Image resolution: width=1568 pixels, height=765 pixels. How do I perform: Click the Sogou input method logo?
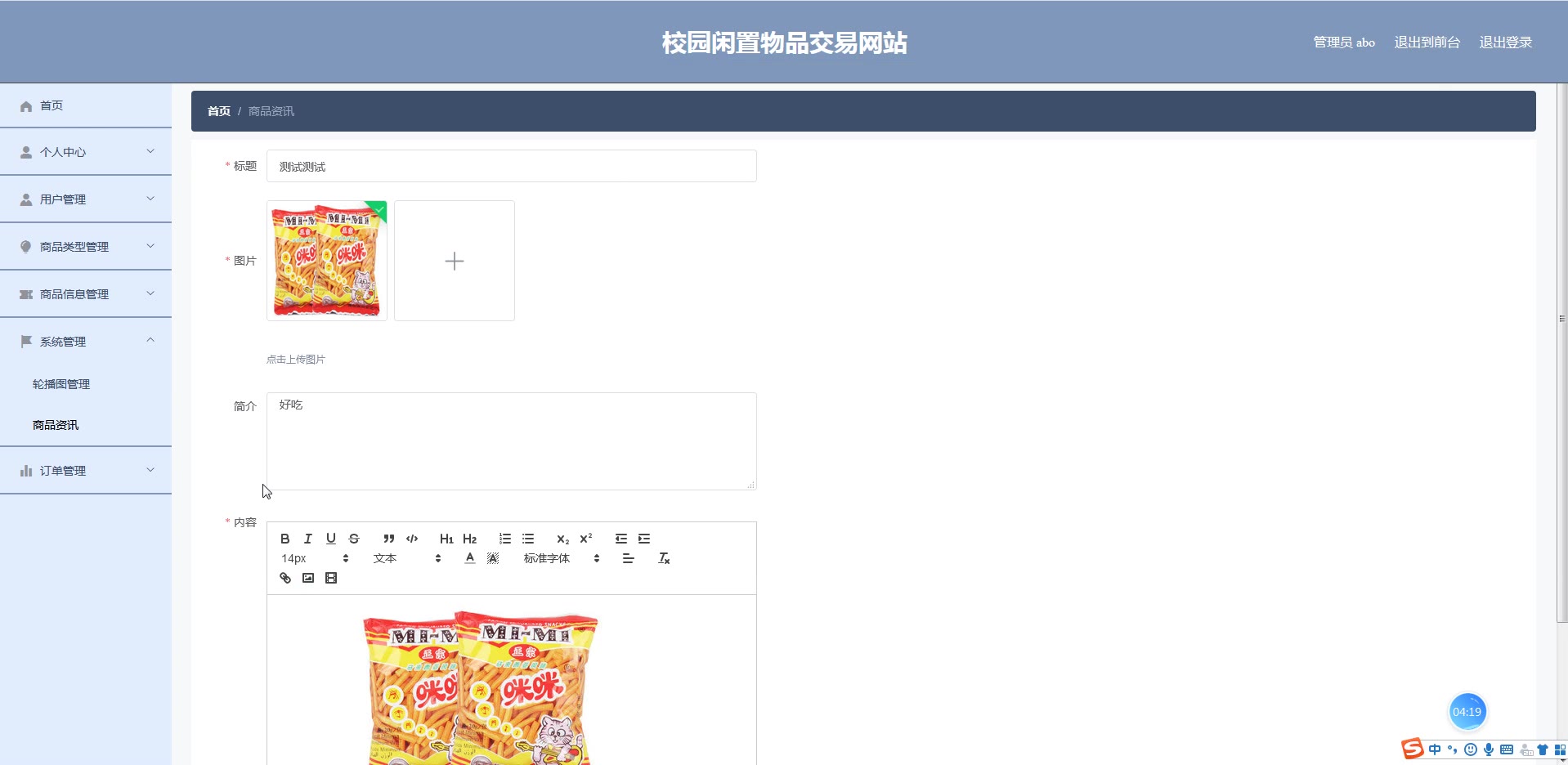1412,749
